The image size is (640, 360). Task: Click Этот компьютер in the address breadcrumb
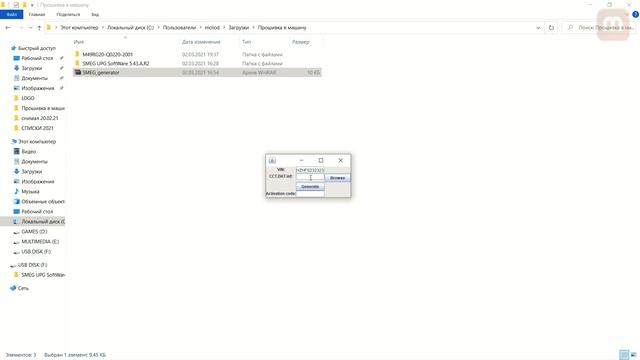[x=80, y=28]
